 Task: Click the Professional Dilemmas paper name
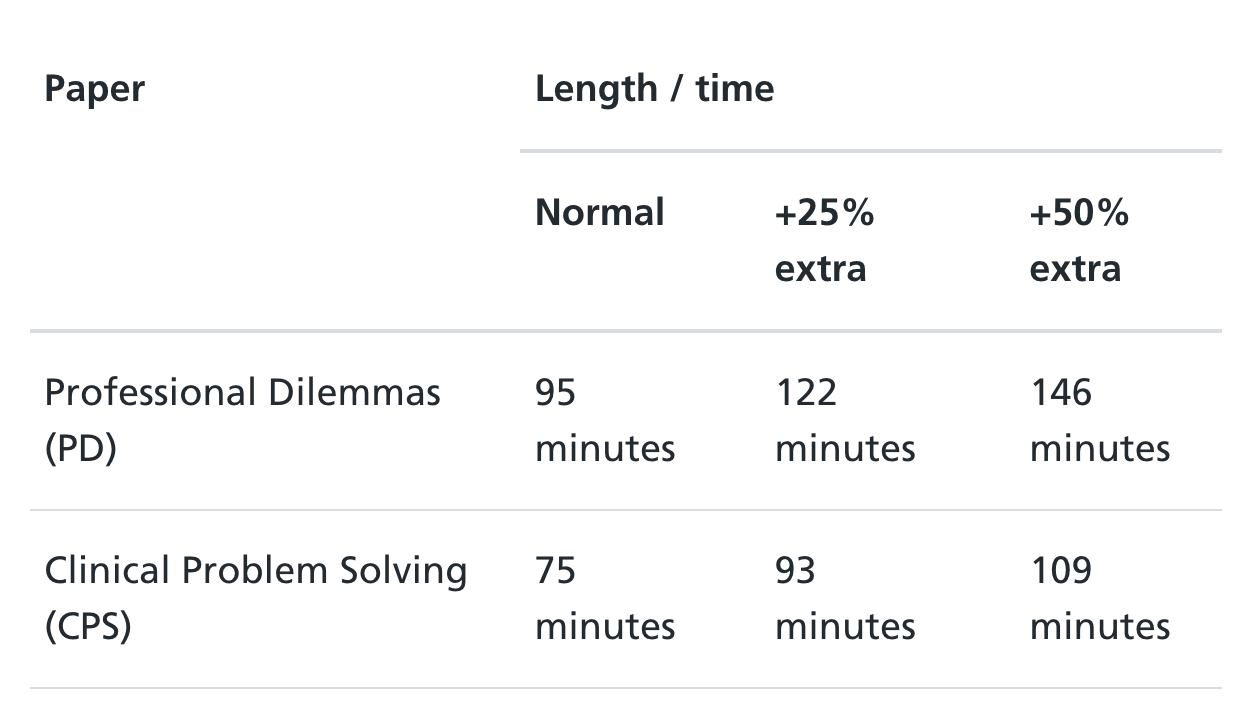point(242,392)
